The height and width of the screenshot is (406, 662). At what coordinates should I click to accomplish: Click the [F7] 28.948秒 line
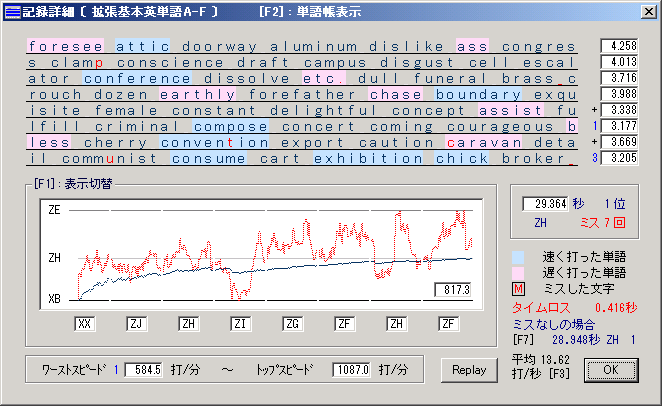(574, 340)
